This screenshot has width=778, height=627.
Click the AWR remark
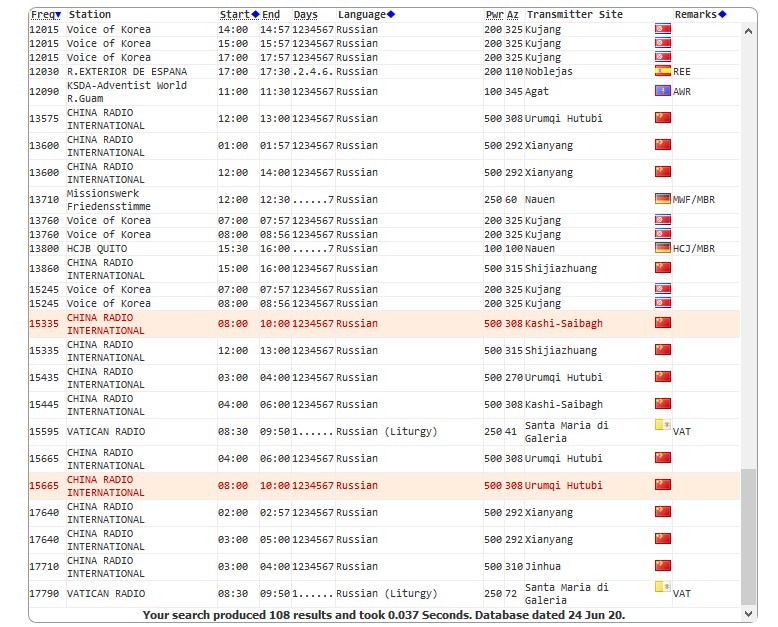pyautogui.click(x=682, y=92)
